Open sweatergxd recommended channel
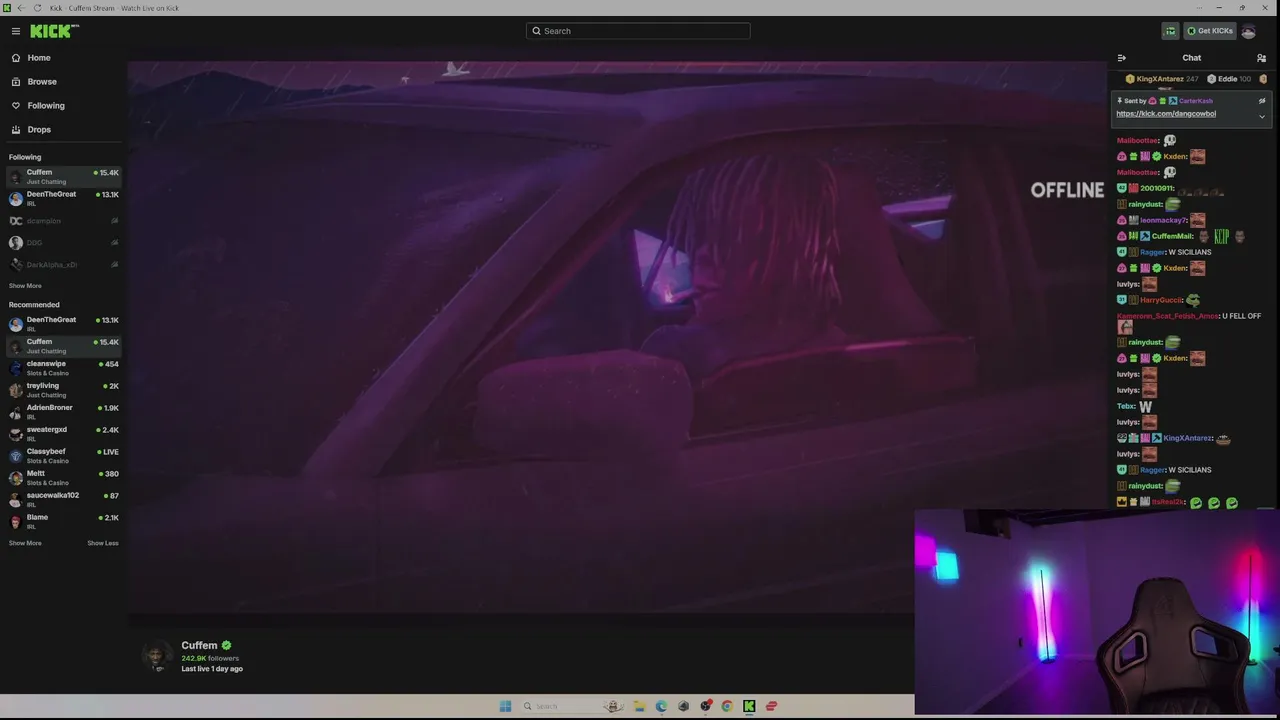 62,434
